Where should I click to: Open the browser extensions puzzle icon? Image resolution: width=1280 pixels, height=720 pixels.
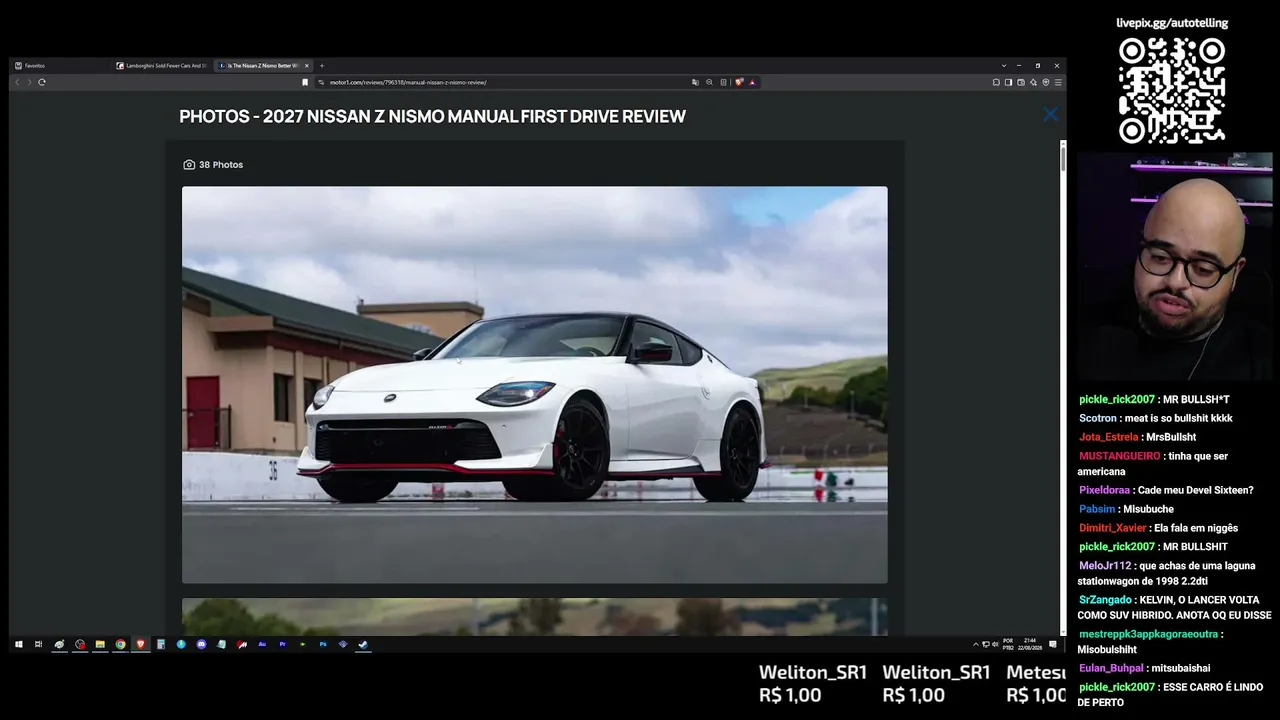(997, 82)
